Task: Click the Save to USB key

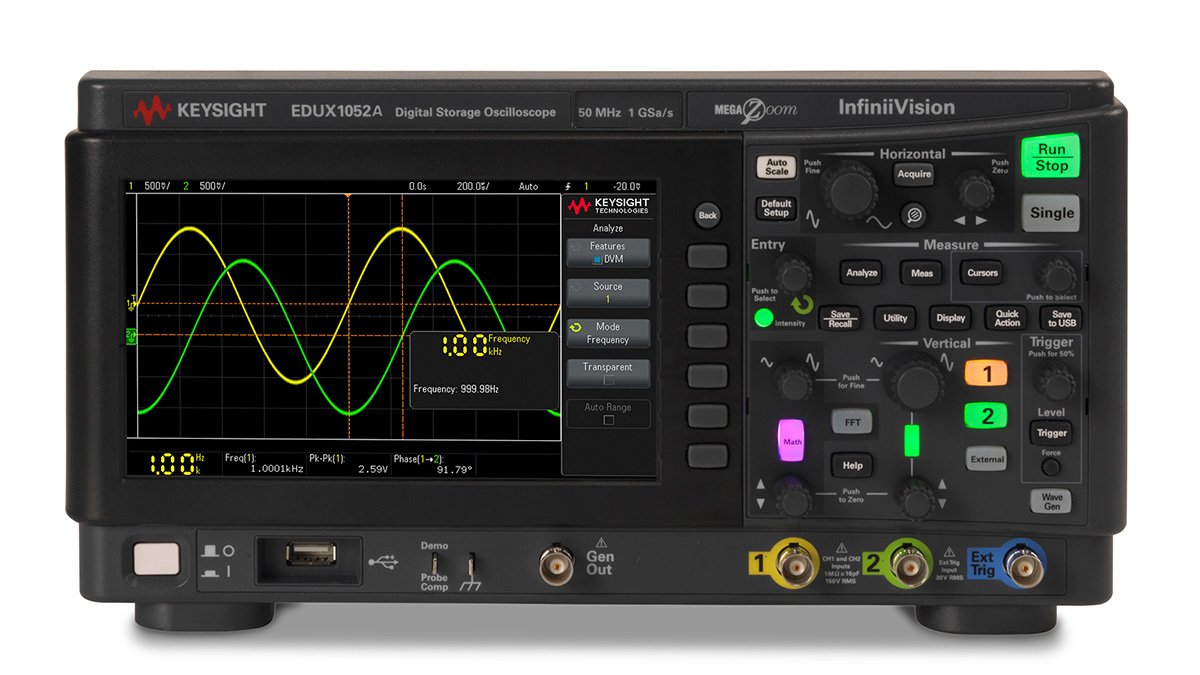Action: pyautogui.click(x=1062, y=318)
